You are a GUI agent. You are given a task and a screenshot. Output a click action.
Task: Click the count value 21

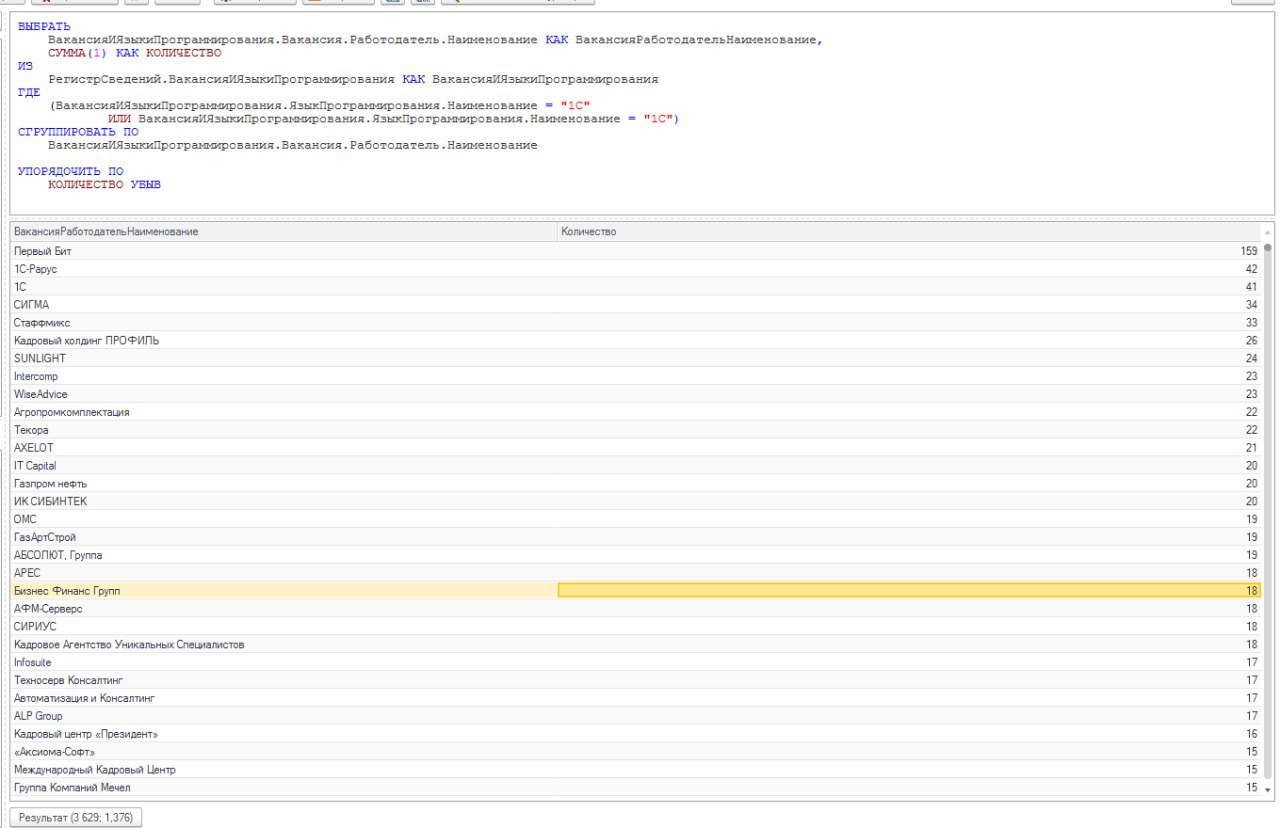point(1251,447)
